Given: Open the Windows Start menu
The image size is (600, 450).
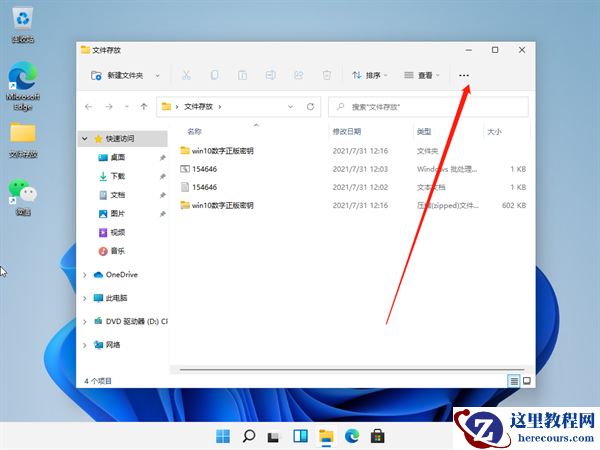Looking at the screenshot, I should click(223, 436).
